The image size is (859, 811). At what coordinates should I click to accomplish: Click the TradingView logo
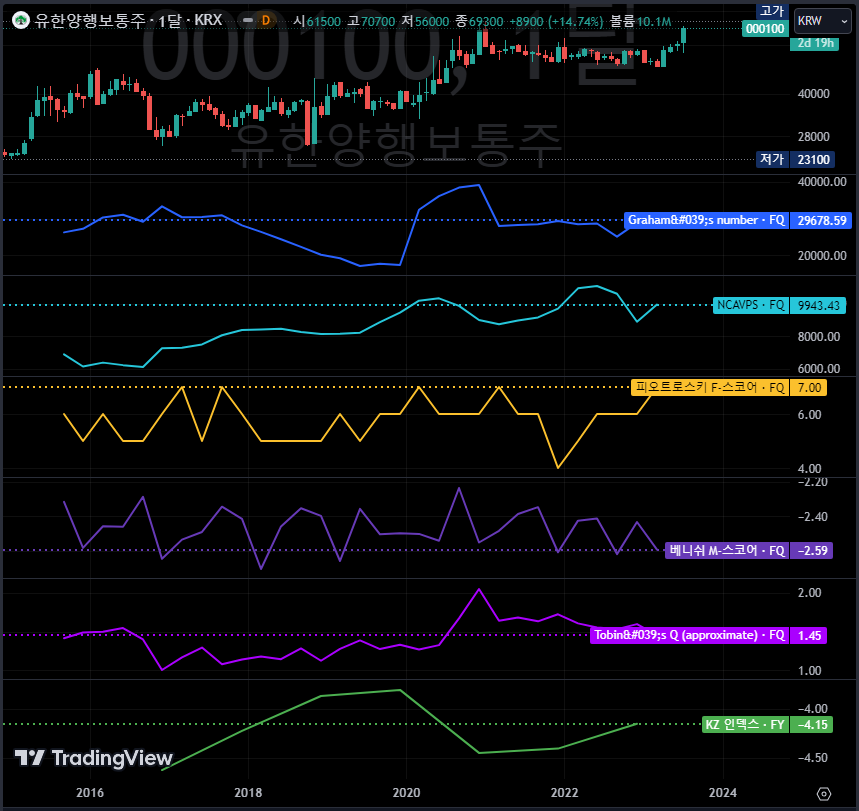coord(94,758)
